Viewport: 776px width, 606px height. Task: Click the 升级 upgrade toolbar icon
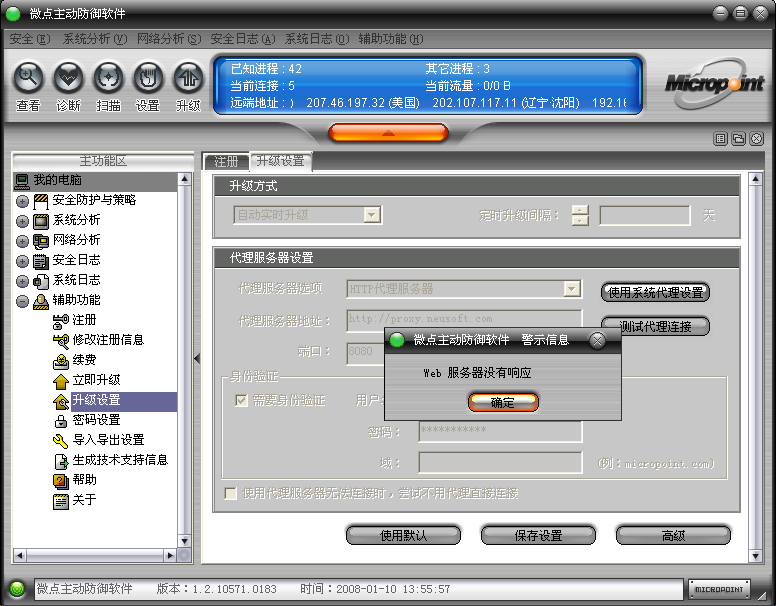[188, 78]
